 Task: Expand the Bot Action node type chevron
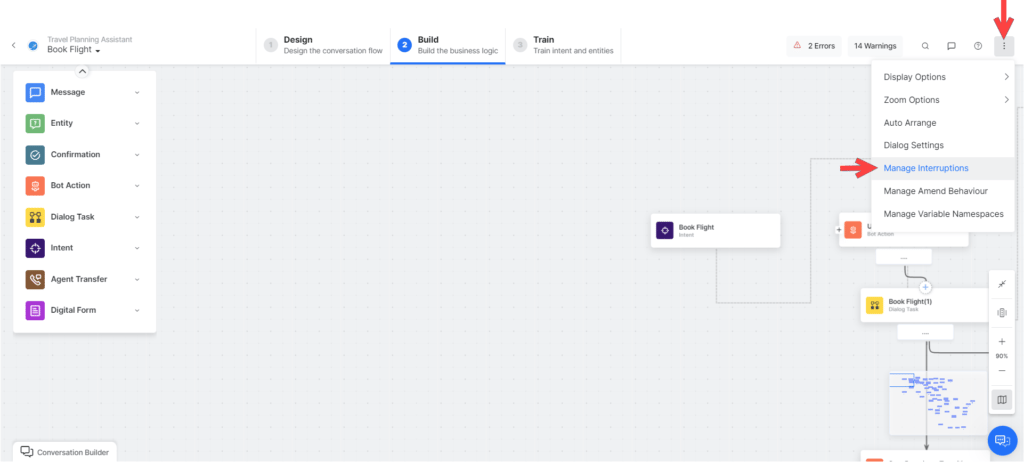click(137, 186)
